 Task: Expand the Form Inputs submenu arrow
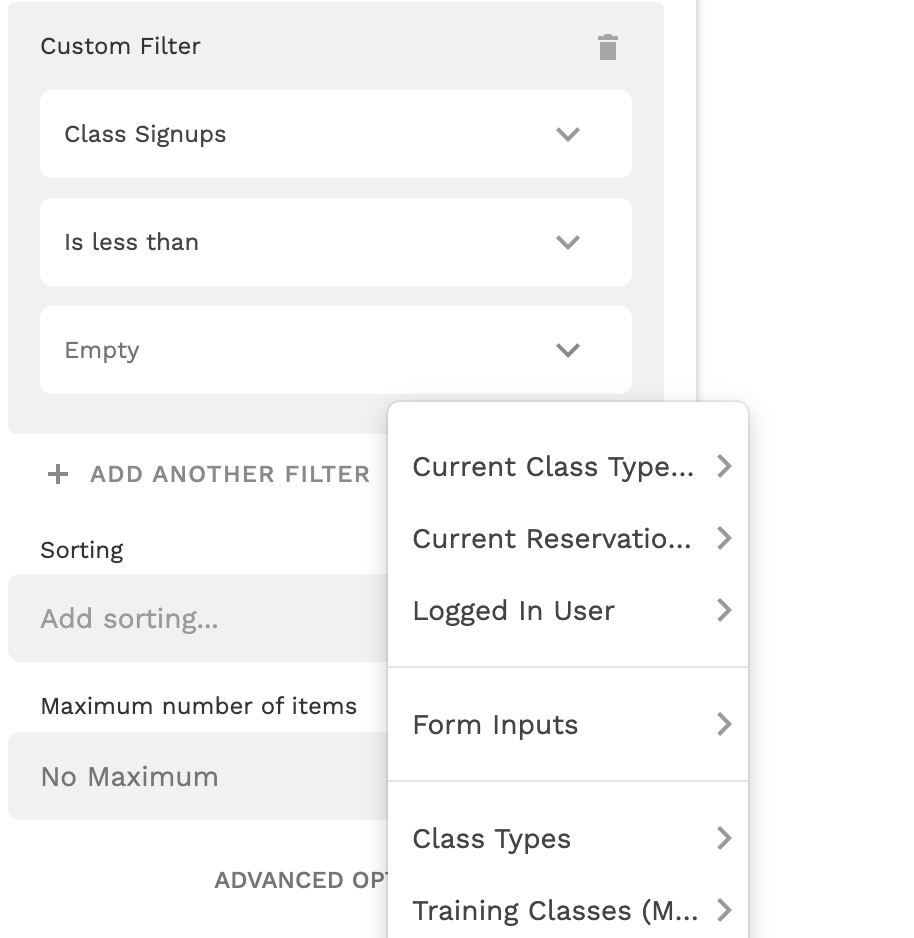(x=725, y=725)
